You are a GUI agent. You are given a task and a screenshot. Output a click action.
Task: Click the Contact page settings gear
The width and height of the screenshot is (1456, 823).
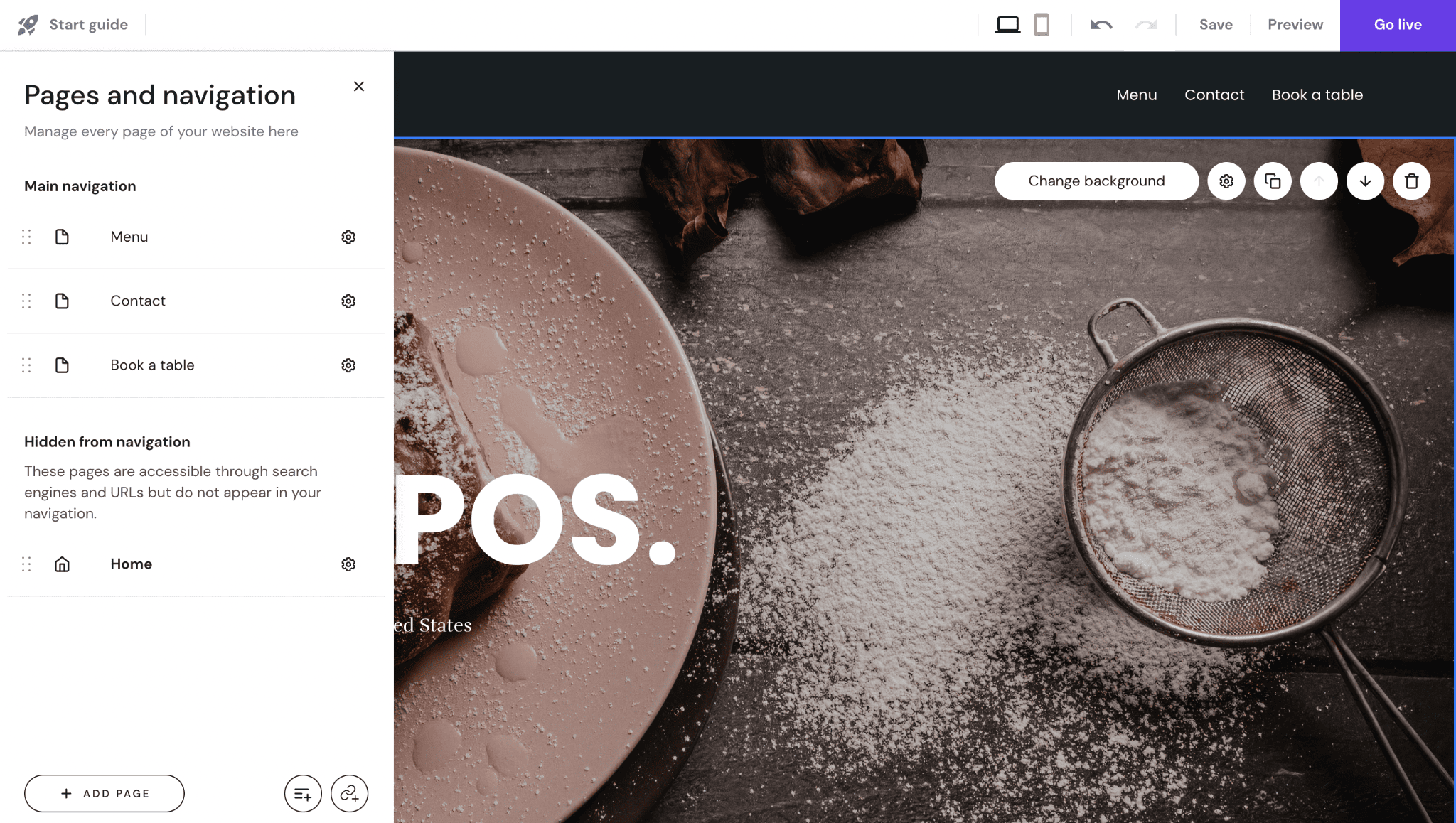[348, 301]
